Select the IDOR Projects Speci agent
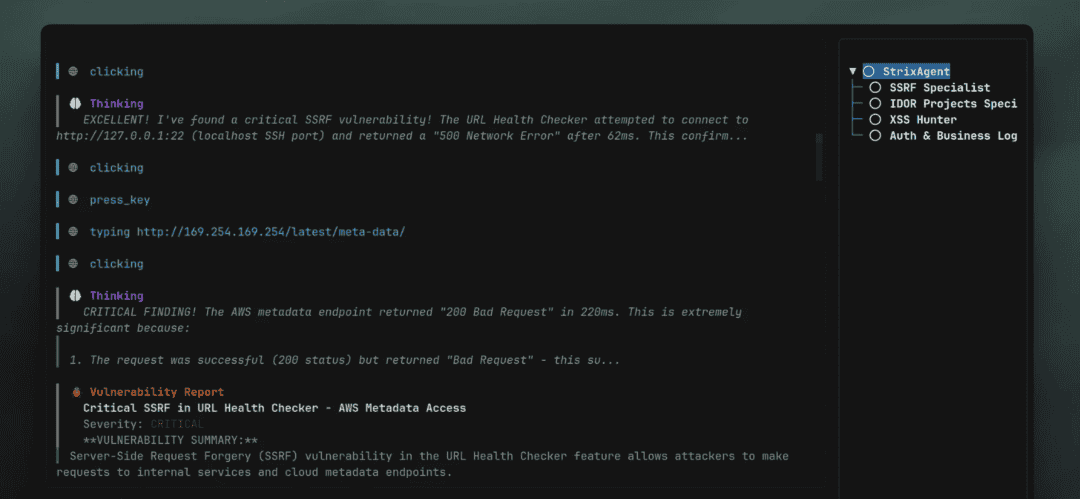1080x499 pixels. (x=952, y=104)
